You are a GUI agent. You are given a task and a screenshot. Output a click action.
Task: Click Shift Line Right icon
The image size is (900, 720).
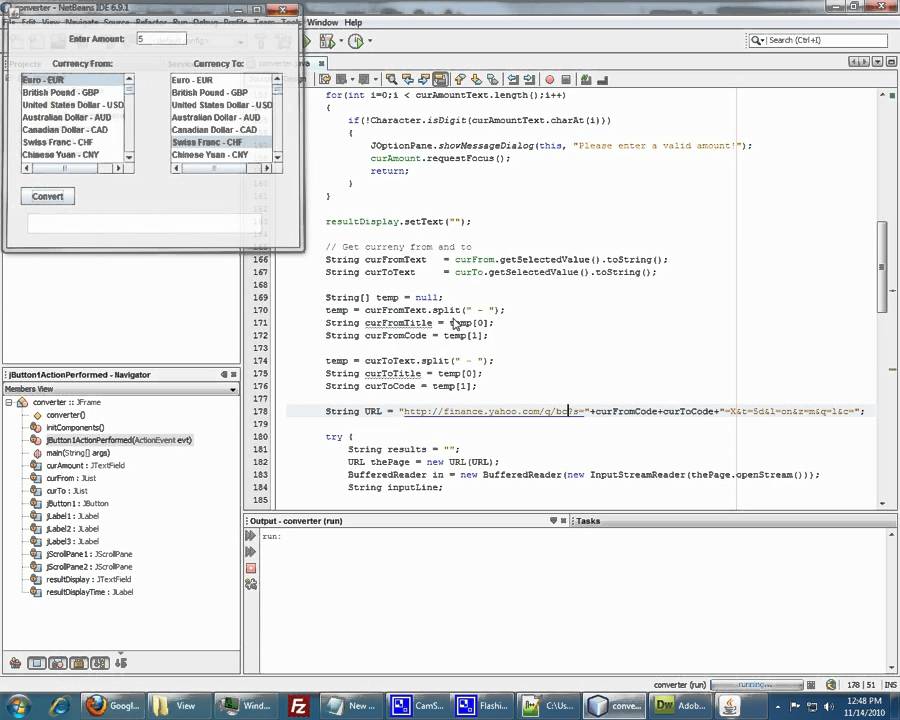(529, 79)
